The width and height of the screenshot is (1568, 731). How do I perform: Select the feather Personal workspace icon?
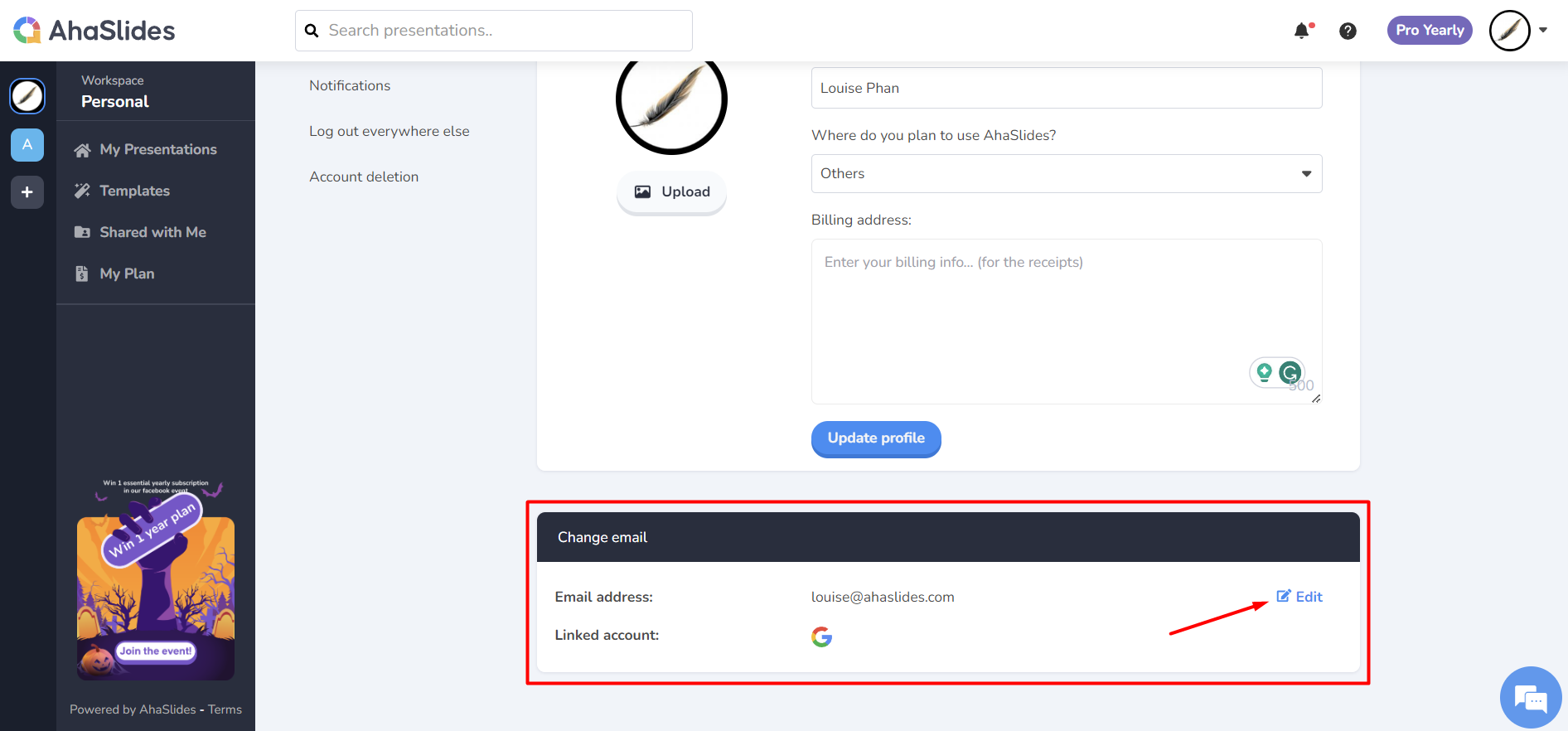coord(27,96)
